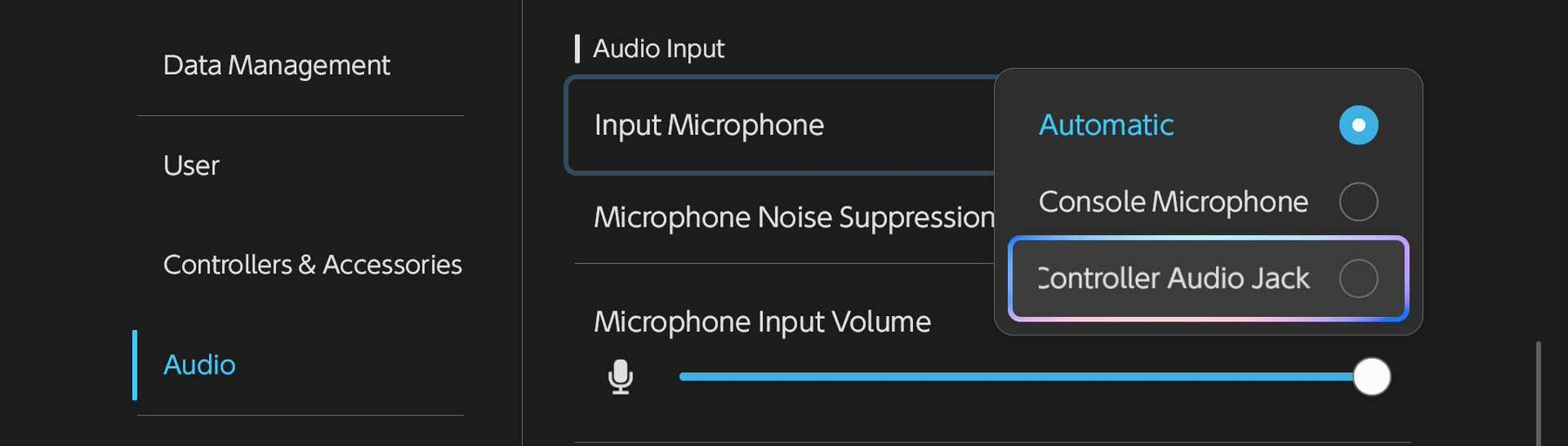The width and height of the screenshot is (1568, 446).
Task: Click the Microphone Input Volume label
Action: pyautogui.click(x=762, y=322)
